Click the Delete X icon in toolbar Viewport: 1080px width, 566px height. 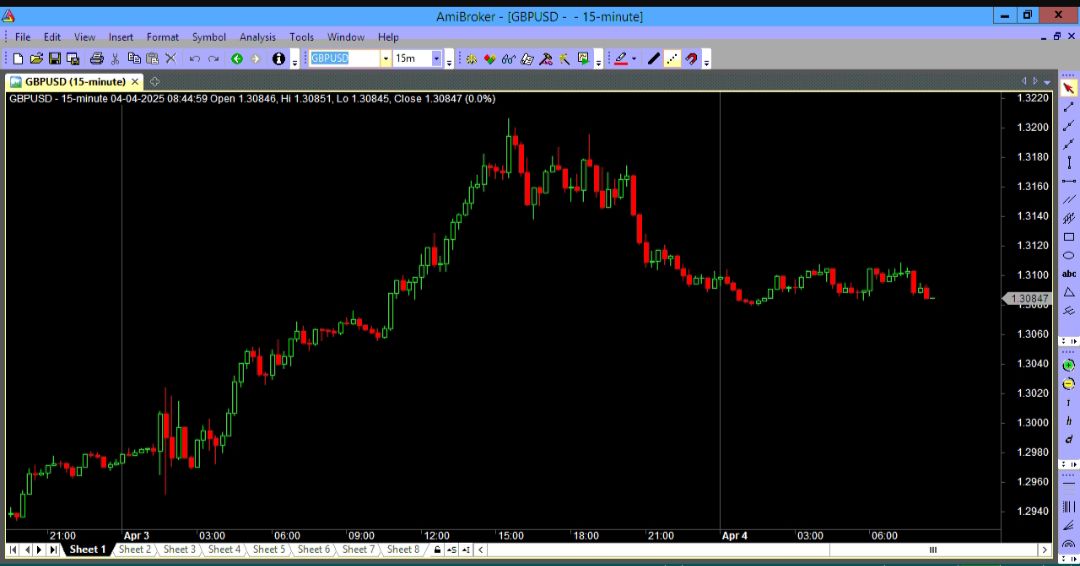click(171, 59)
